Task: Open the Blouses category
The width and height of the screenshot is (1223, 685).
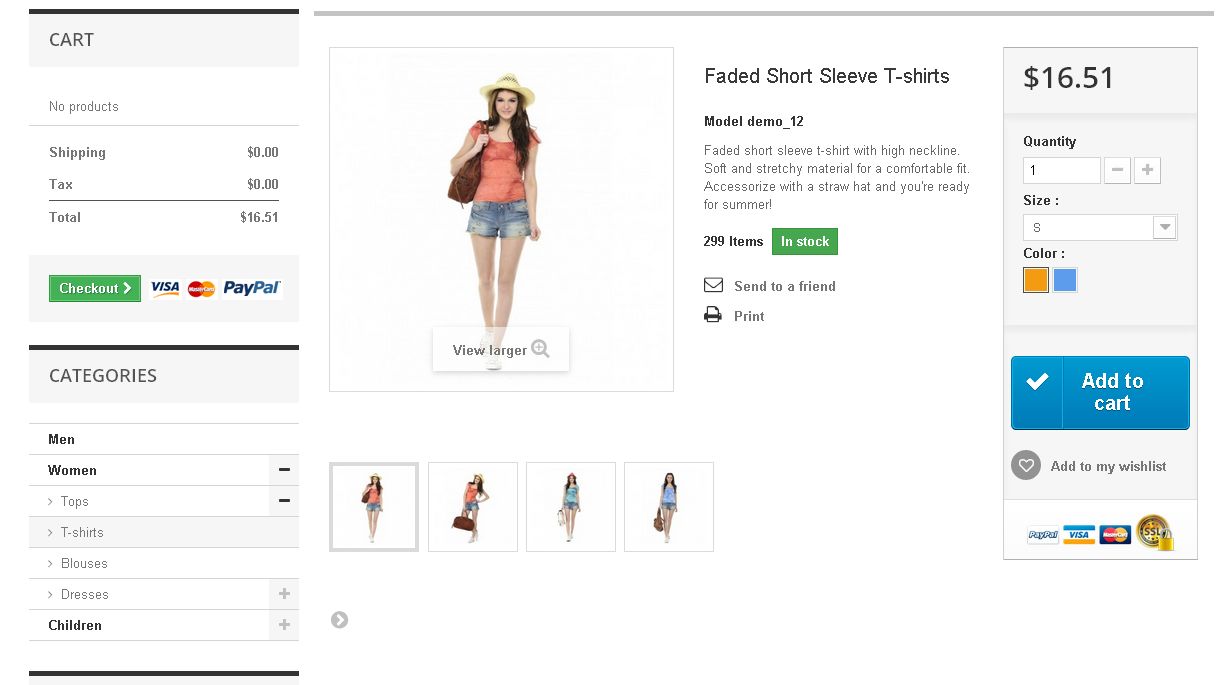Action: point(84,563)
